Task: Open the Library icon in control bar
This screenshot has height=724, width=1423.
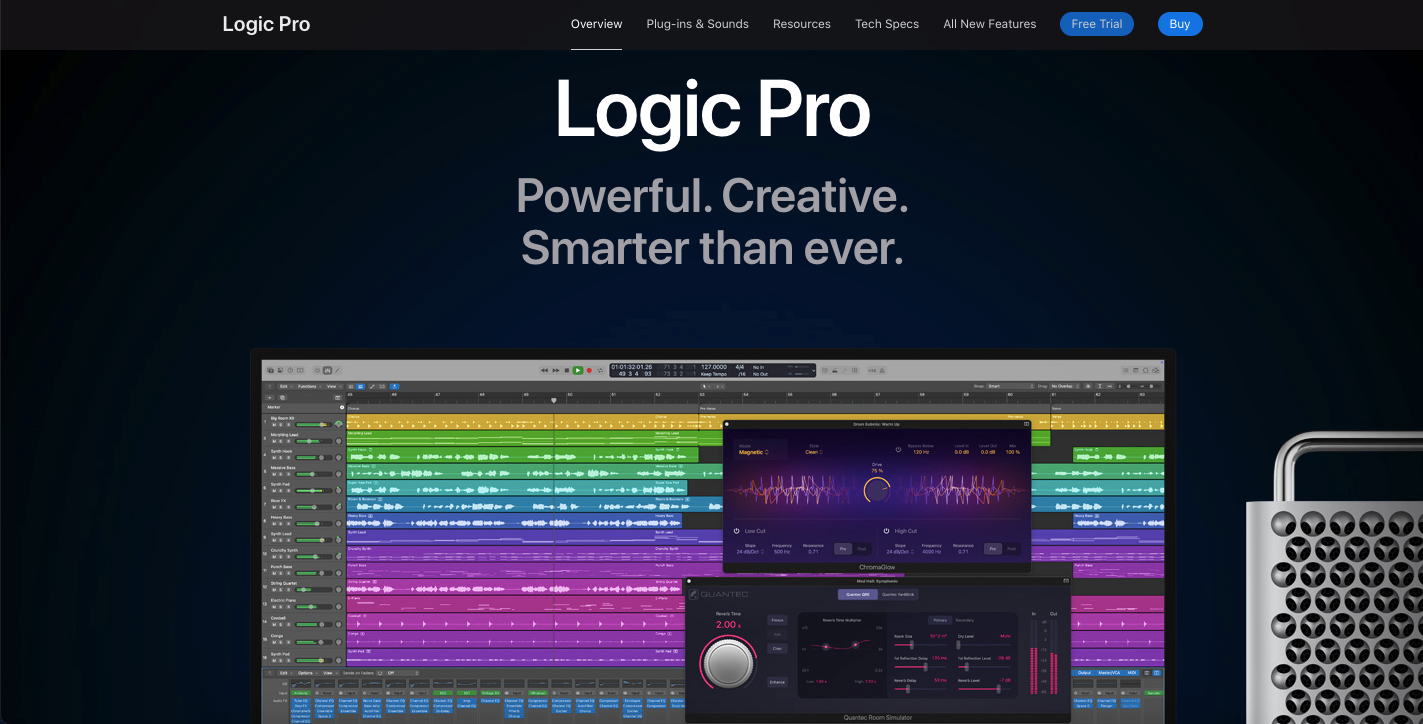Action: click(x=270, y=370)
